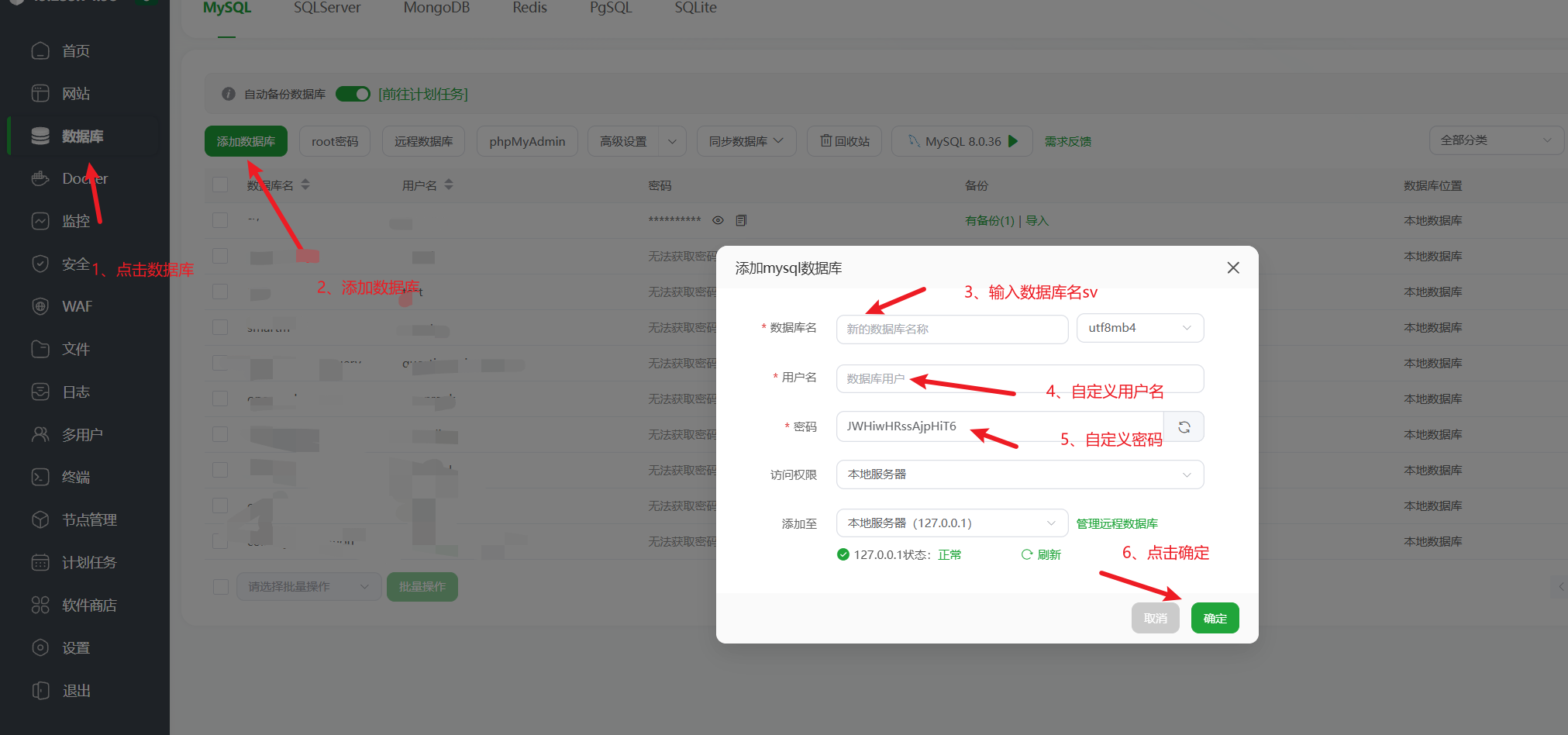
Task: Select the 数据库 database stack icon
Action: (40, 136)
